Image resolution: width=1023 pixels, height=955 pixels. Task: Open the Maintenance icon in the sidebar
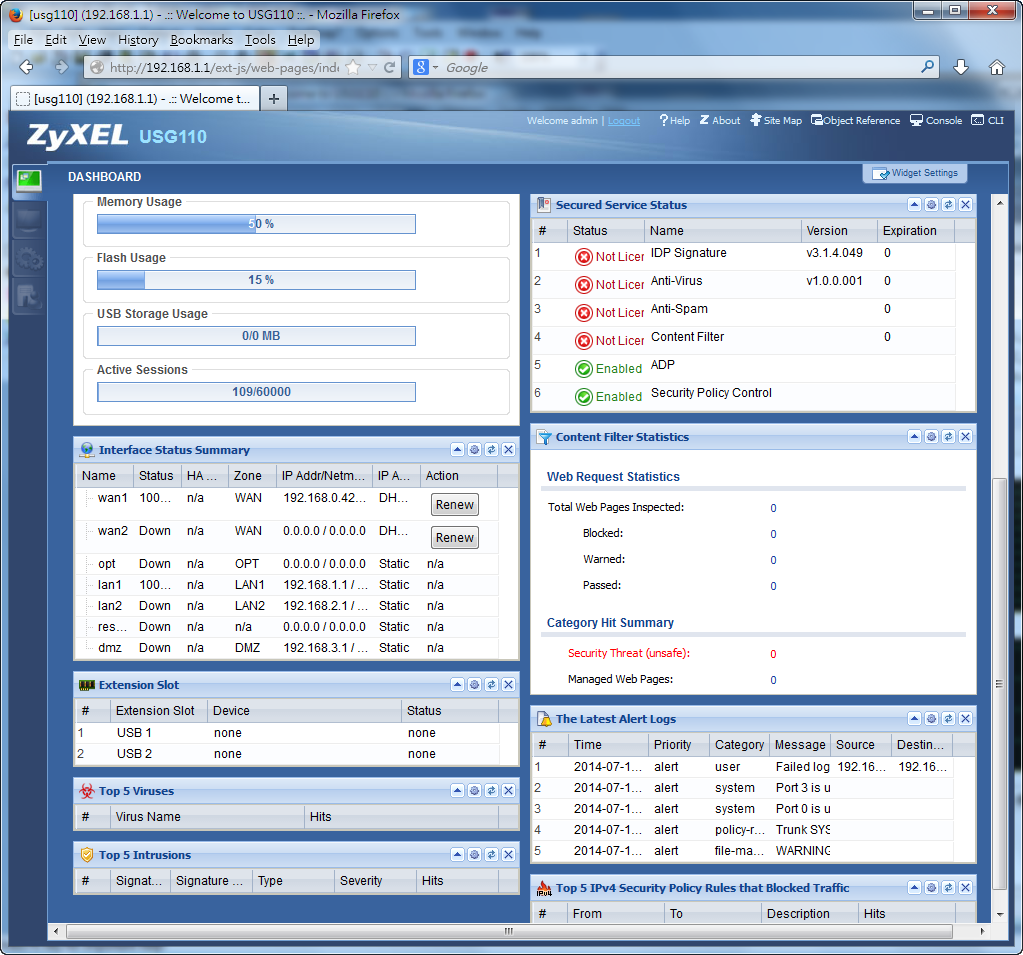[x=28, y=296]
